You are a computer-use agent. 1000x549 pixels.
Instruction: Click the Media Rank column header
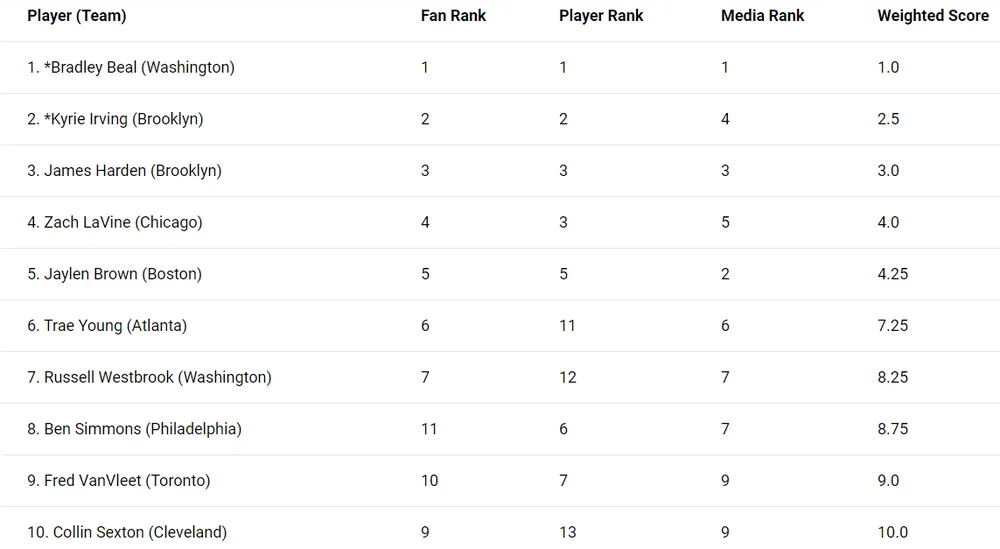pyautogui.click(x=762, y=16)
